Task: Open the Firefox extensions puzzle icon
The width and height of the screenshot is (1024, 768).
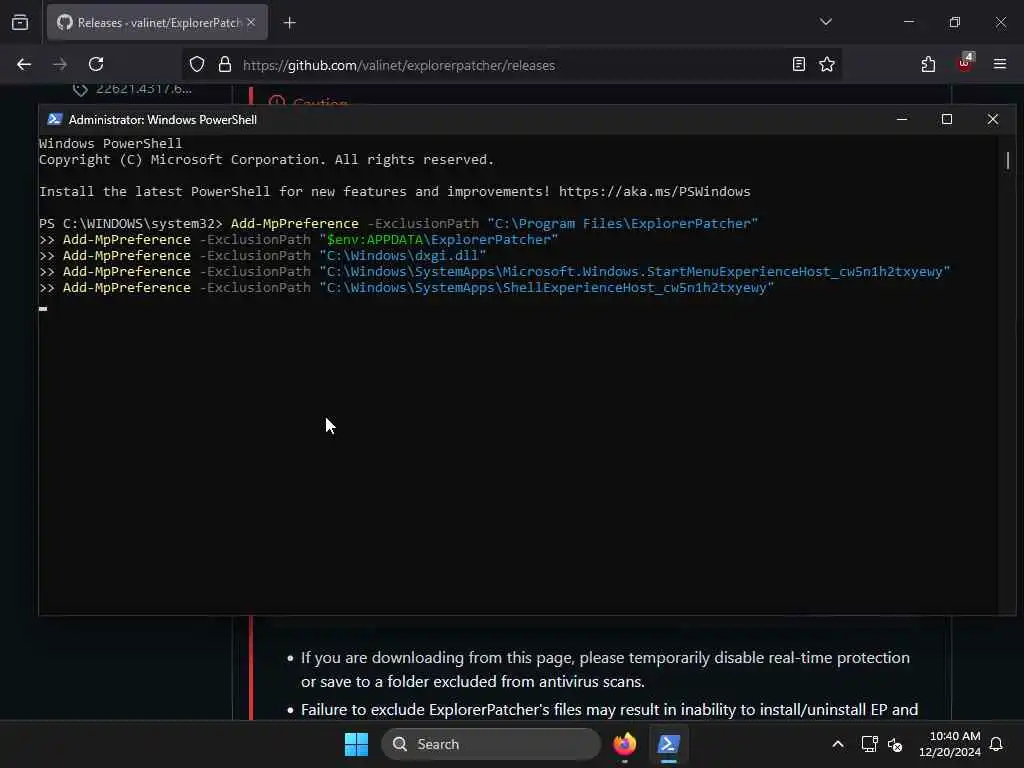Action: [x=928, y=64]
